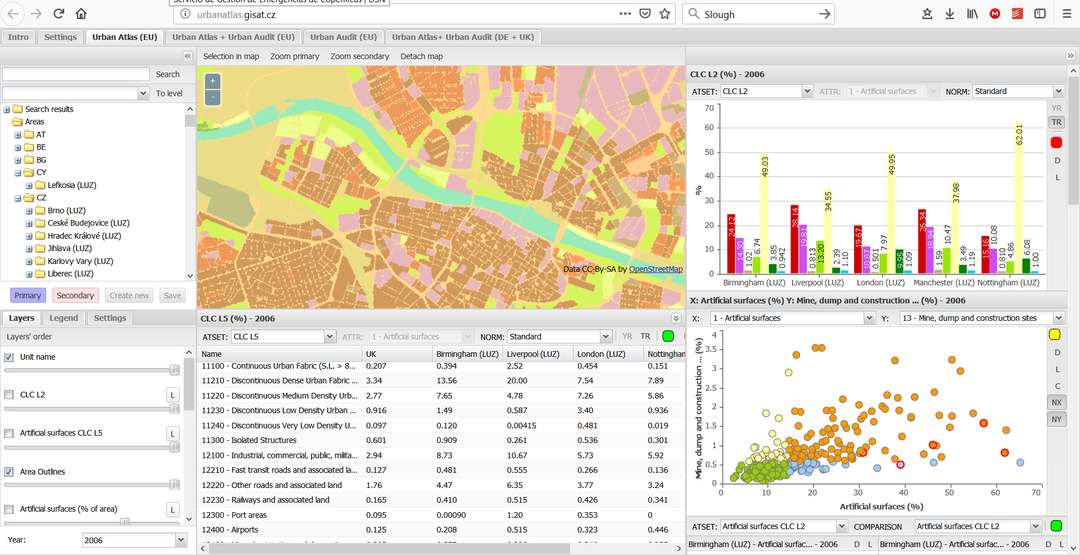
Task: Click the C icon beside the scatter plot
Action: [x=1057, y=386]
